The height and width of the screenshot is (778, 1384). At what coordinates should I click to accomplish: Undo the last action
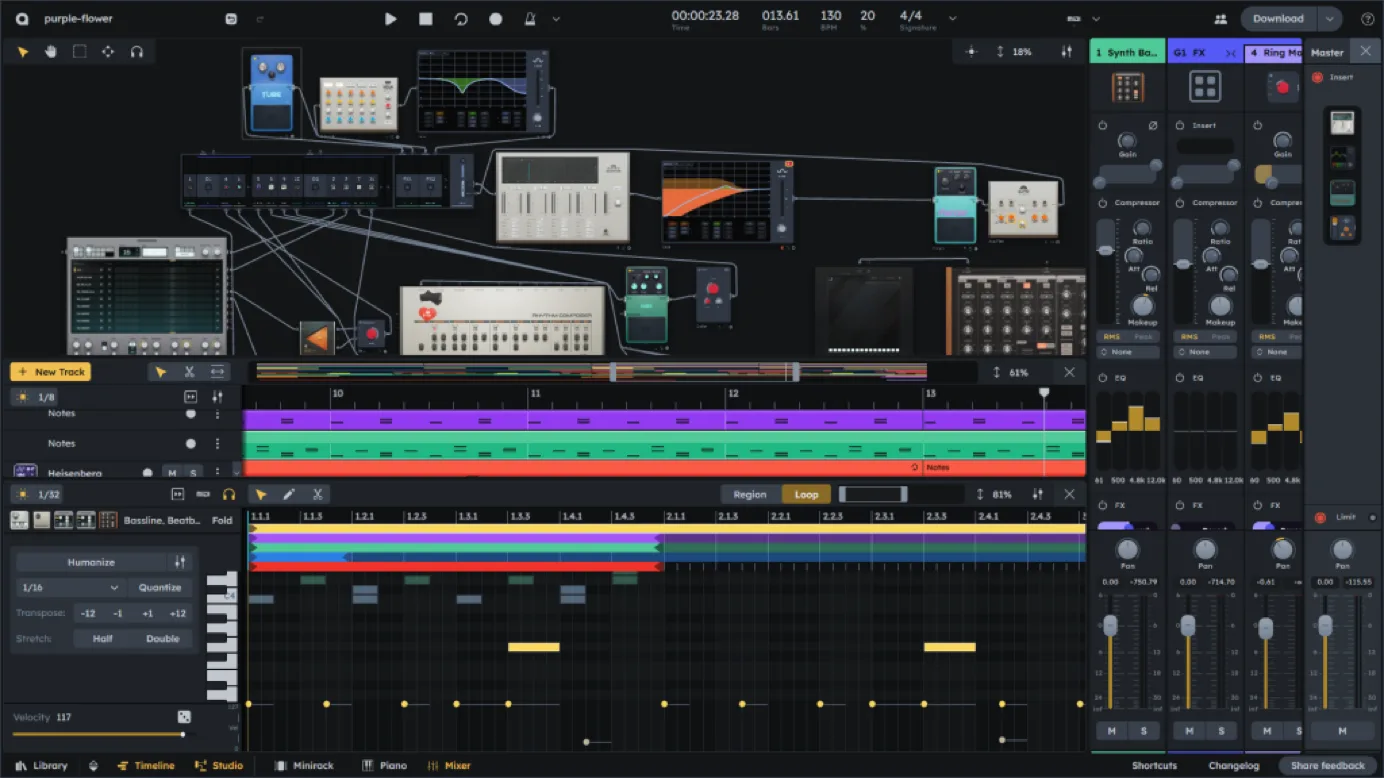pyautogui.click(x=231, y=18)
